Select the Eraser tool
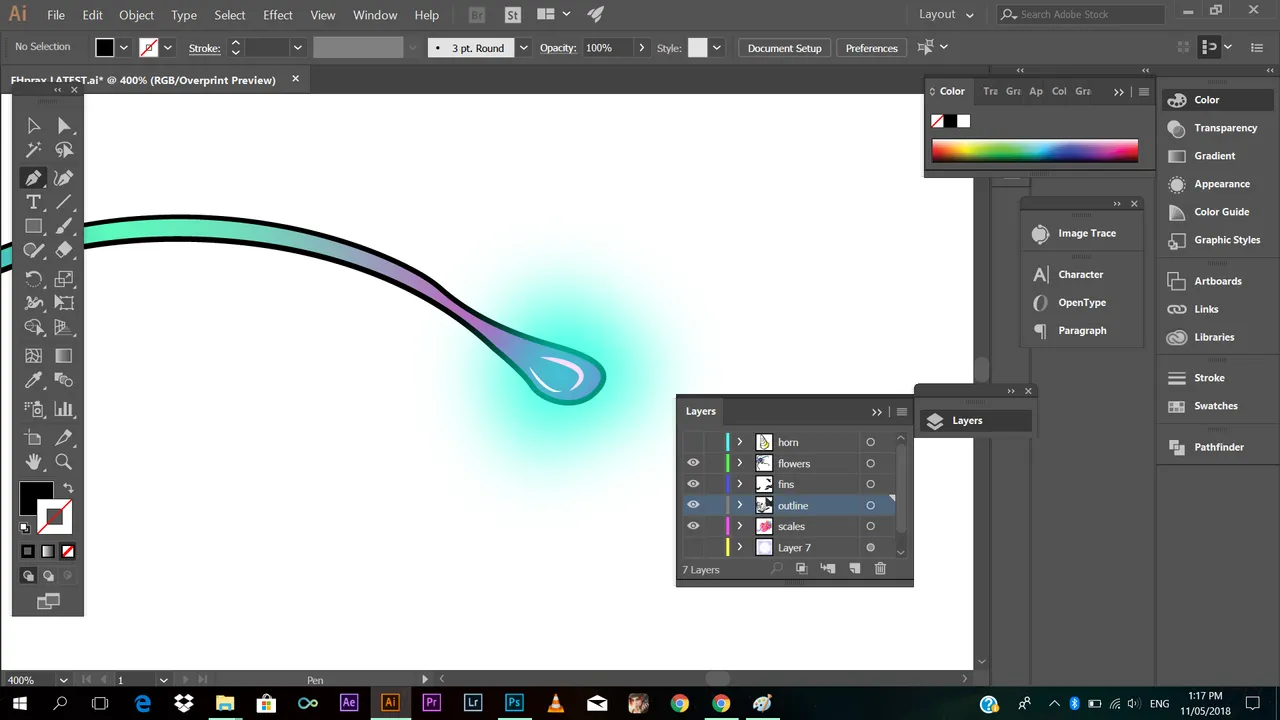Screen dimensions: 1280x720 pyautogui.click(x=64, y=251)
